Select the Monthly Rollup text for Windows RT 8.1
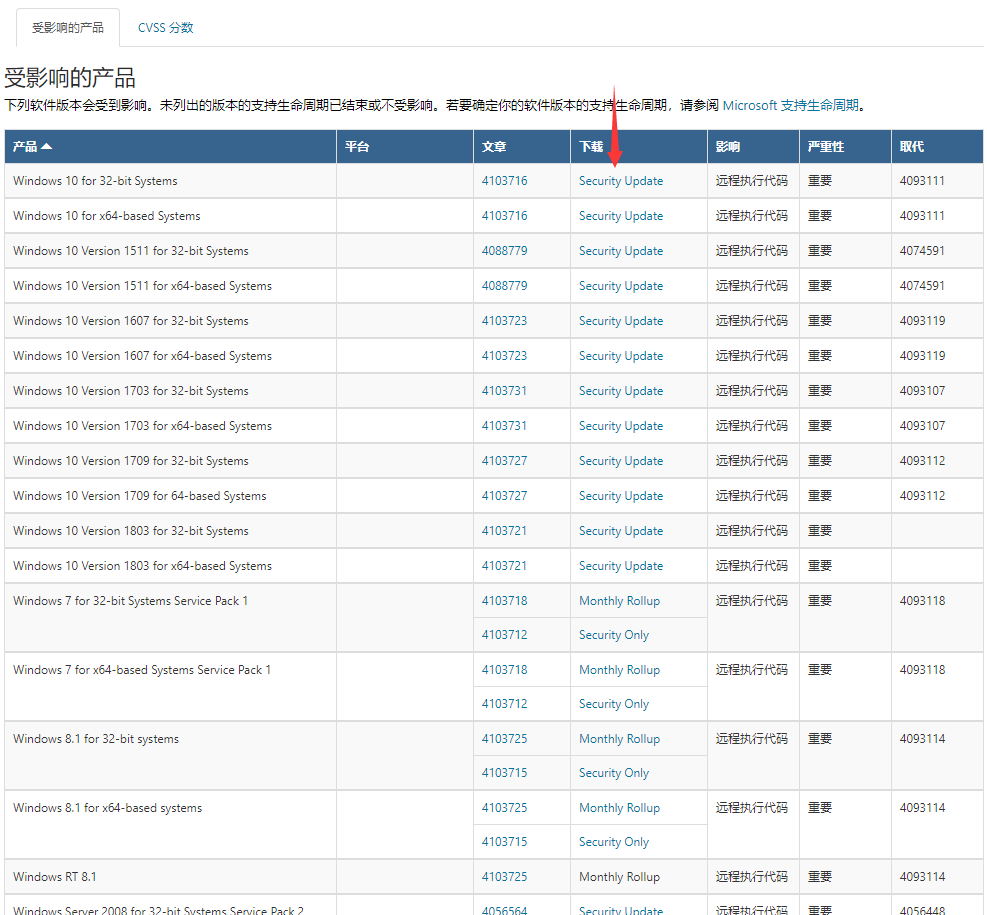Screen dimensions: 987x915 pos(619,877)
